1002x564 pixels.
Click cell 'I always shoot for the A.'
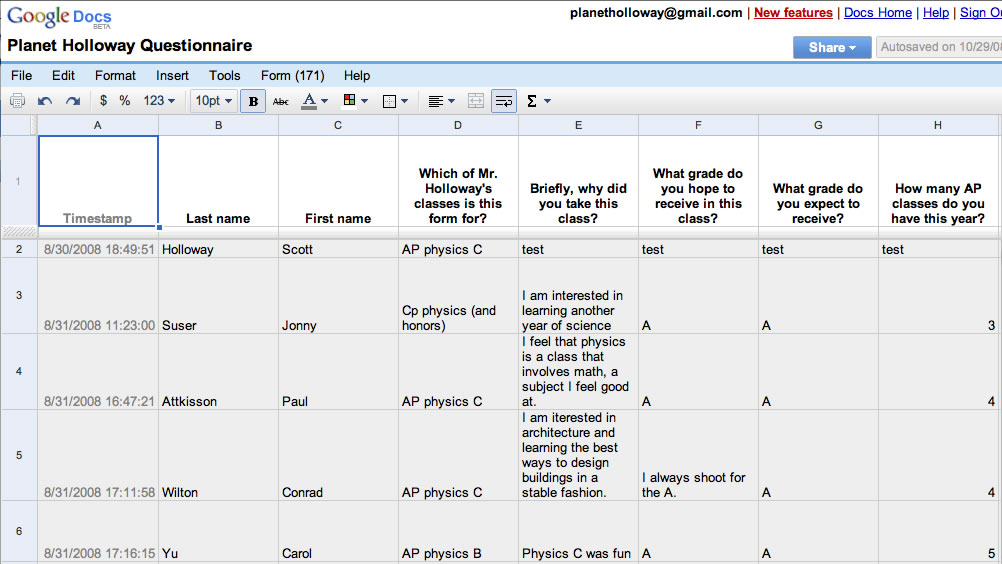(x=698, y=455)
